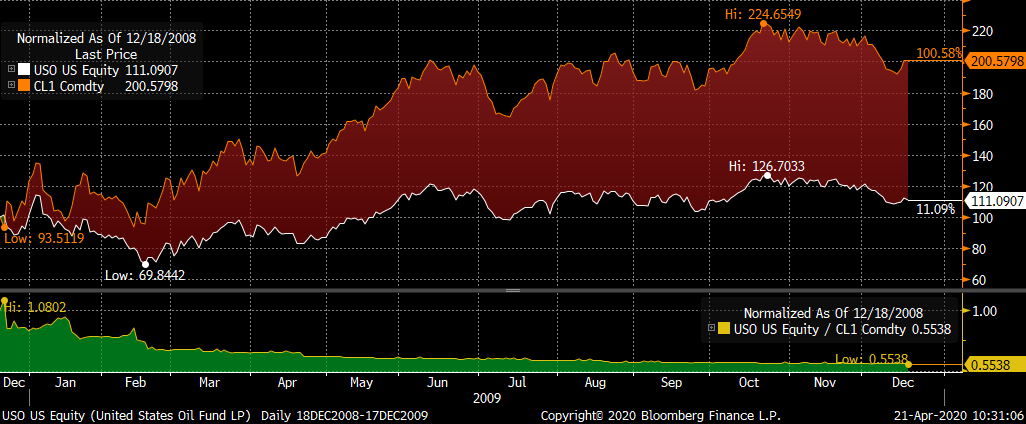Click the white high-point marker dot at 126.7033

(768, 176)
